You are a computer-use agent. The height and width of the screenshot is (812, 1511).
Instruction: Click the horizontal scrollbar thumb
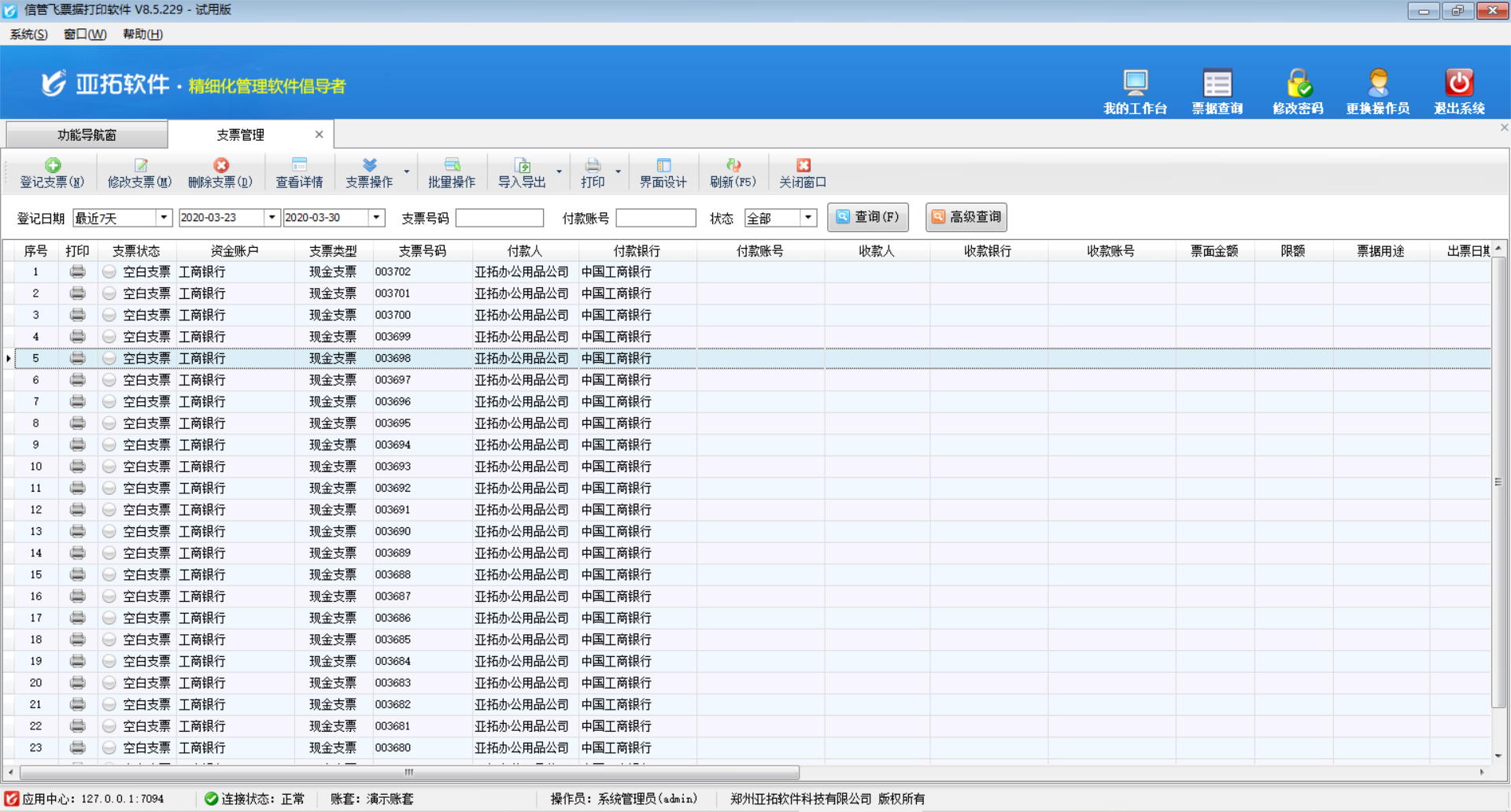pos(409,772)
